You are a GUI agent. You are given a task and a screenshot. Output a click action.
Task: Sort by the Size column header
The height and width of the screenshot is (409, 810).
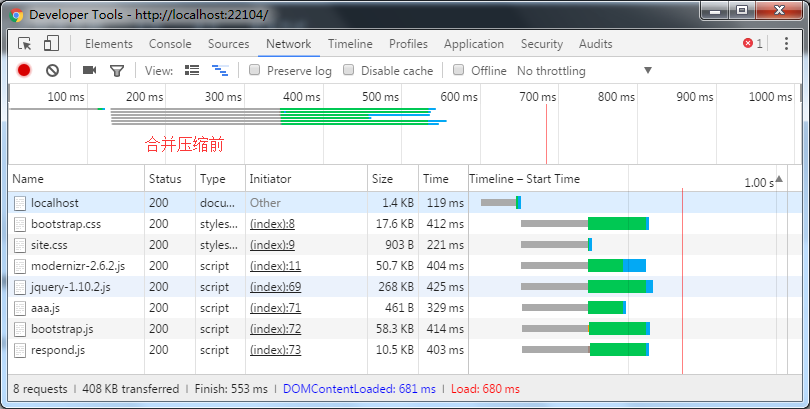point(393,179)
